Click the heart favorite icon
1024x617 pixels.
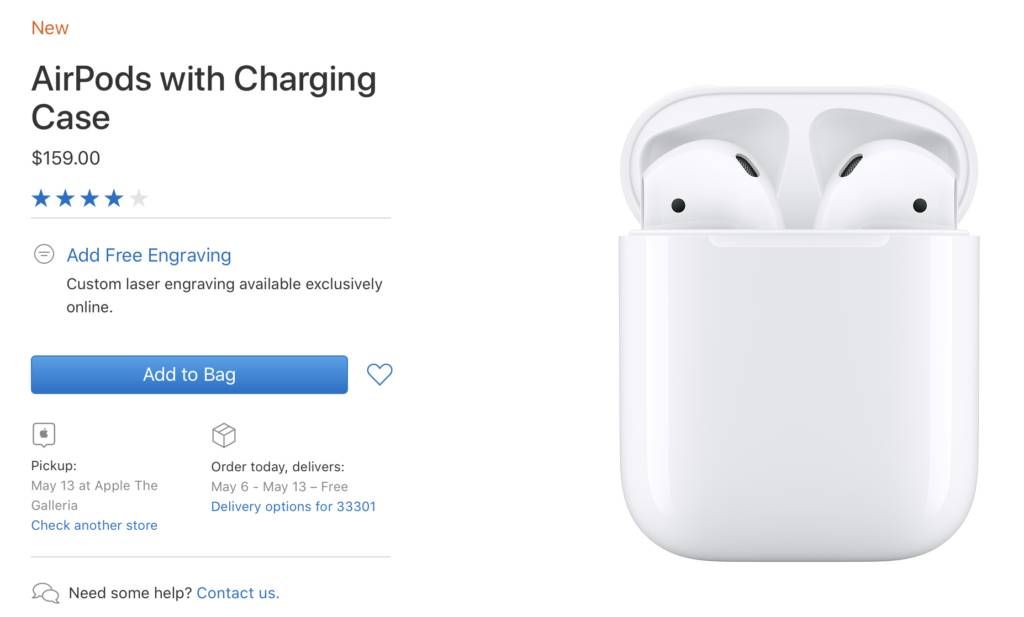379,374
